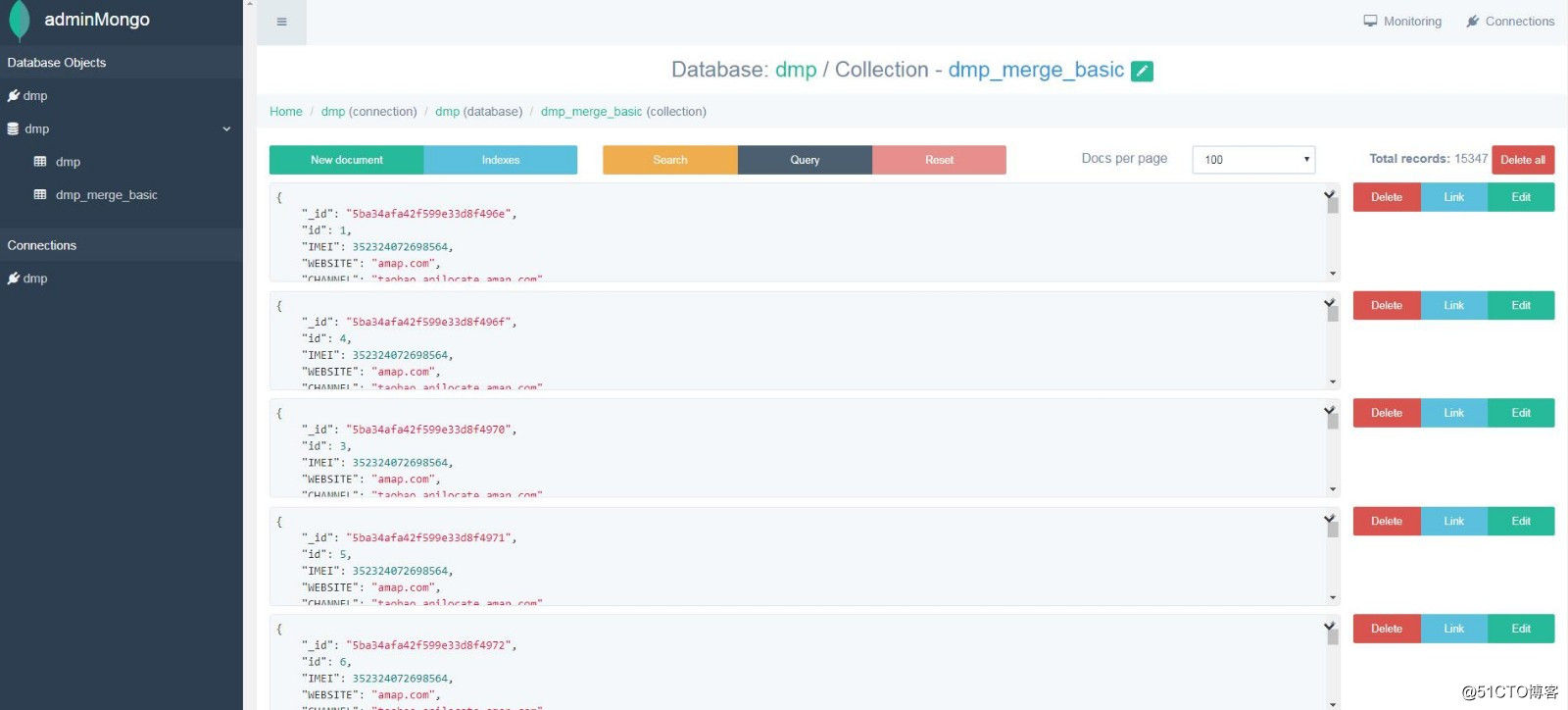Click down arrow of id 3 document scrollbar
Image resolution: width=1568 pixels, height=710 pixels.
pos(1333,489)
